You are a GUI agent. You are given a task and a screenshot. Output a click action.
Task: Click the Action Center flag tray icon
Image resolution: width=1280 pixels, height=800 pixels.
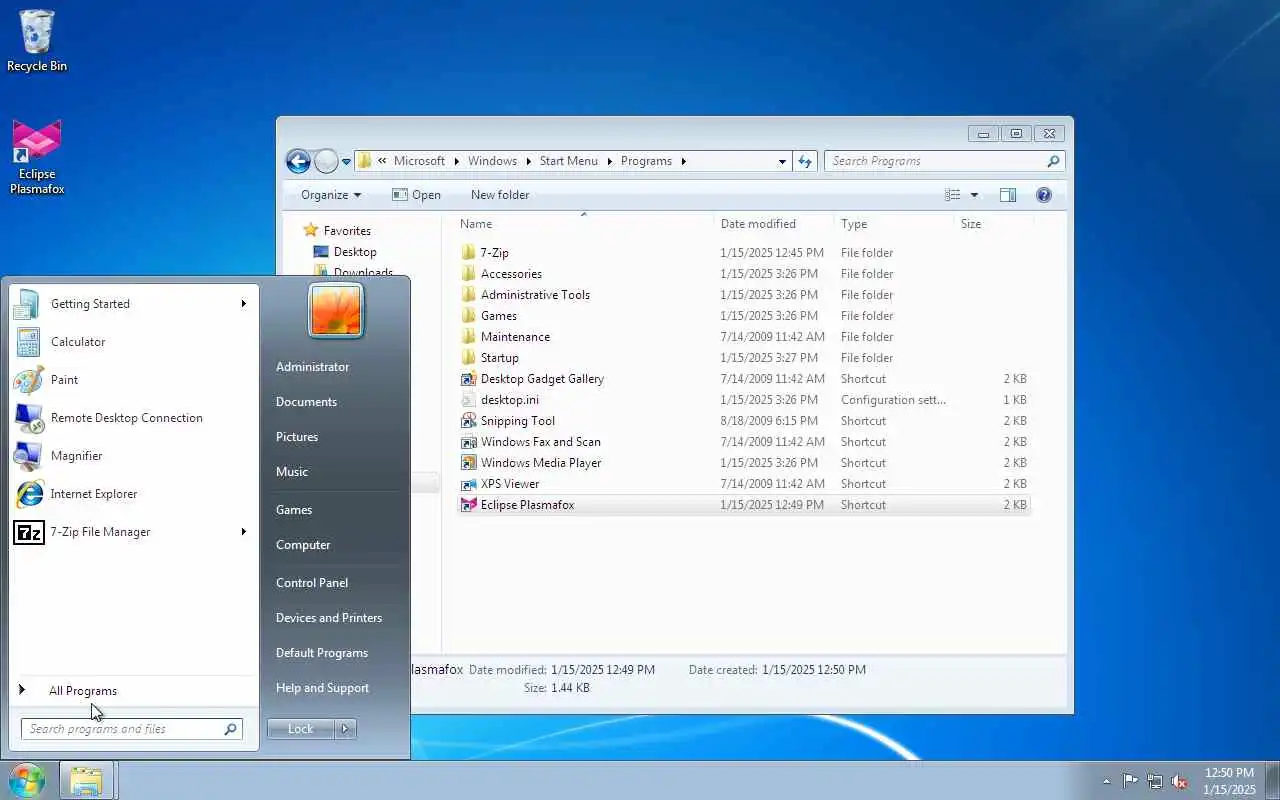(1130, 781)
